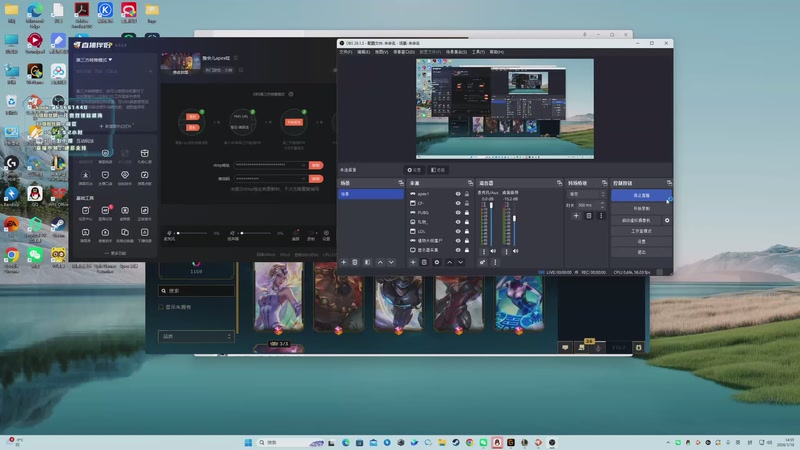Pop out the 混音器 dock panel
Screen dimensions: 800x450
(559, 183)
